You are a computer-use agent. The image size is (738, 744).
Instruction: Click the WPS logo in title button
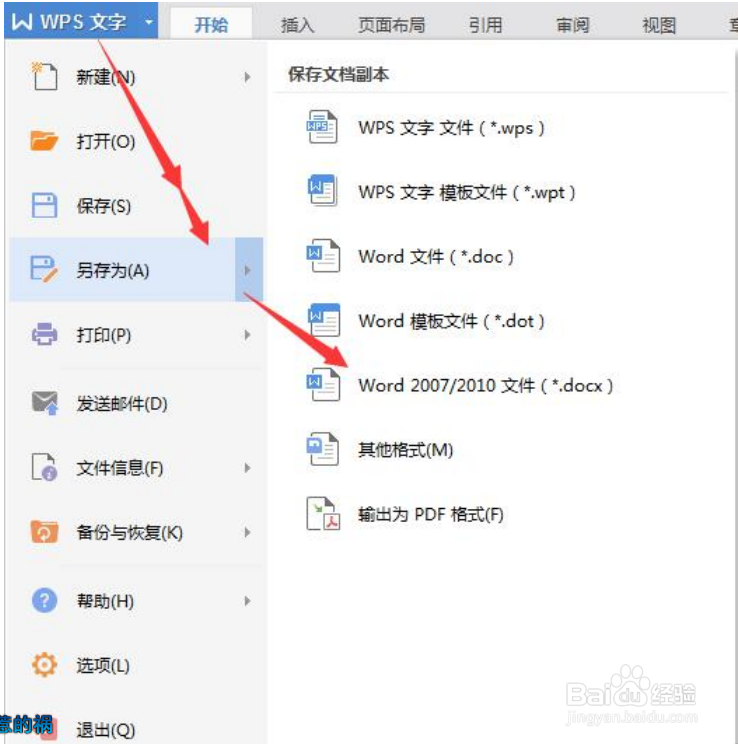click(22, 21)
